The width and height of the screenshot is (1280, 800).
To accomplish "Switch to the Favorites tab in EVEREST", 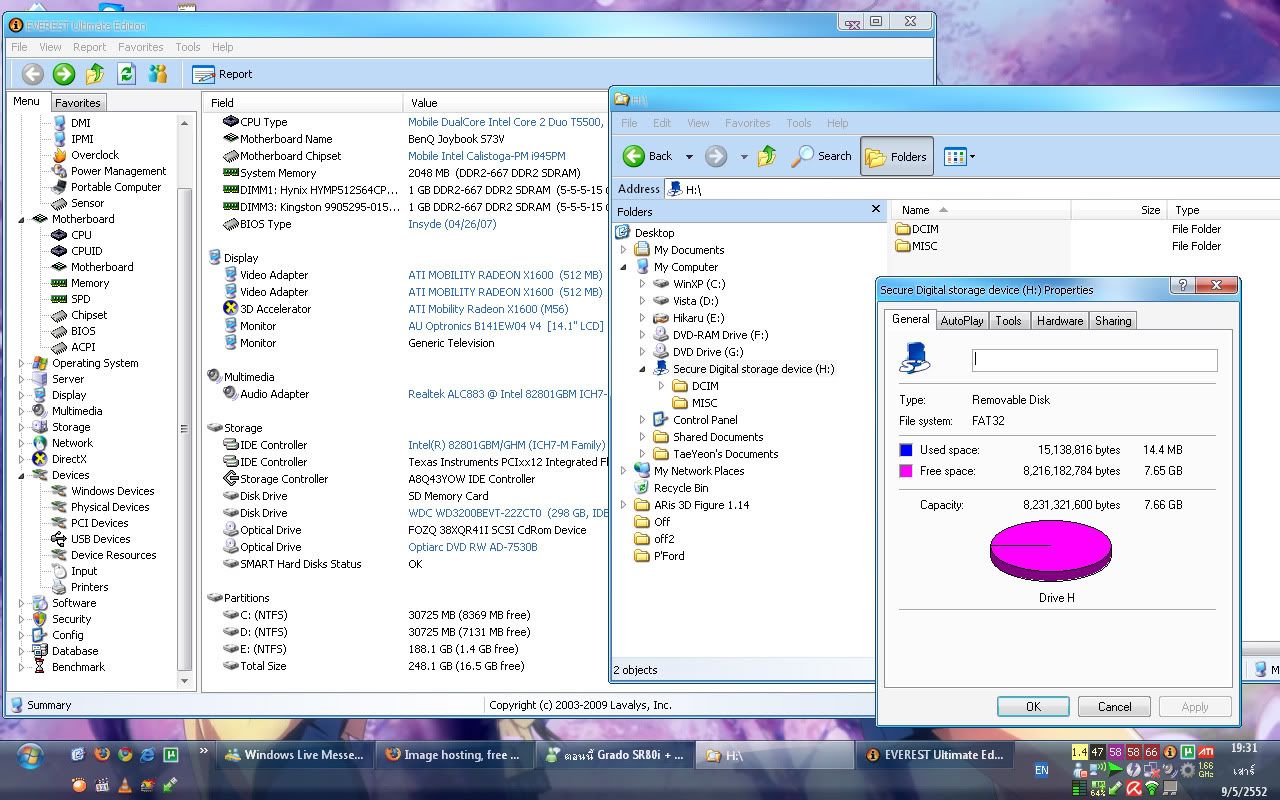I will coord(78,103).
